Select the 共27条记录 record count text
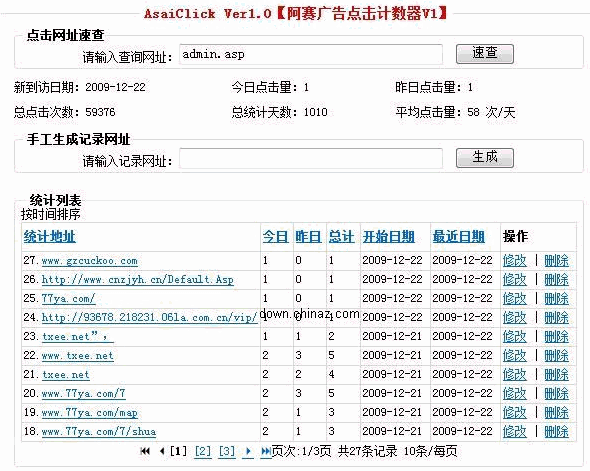 tap(367, 451)
